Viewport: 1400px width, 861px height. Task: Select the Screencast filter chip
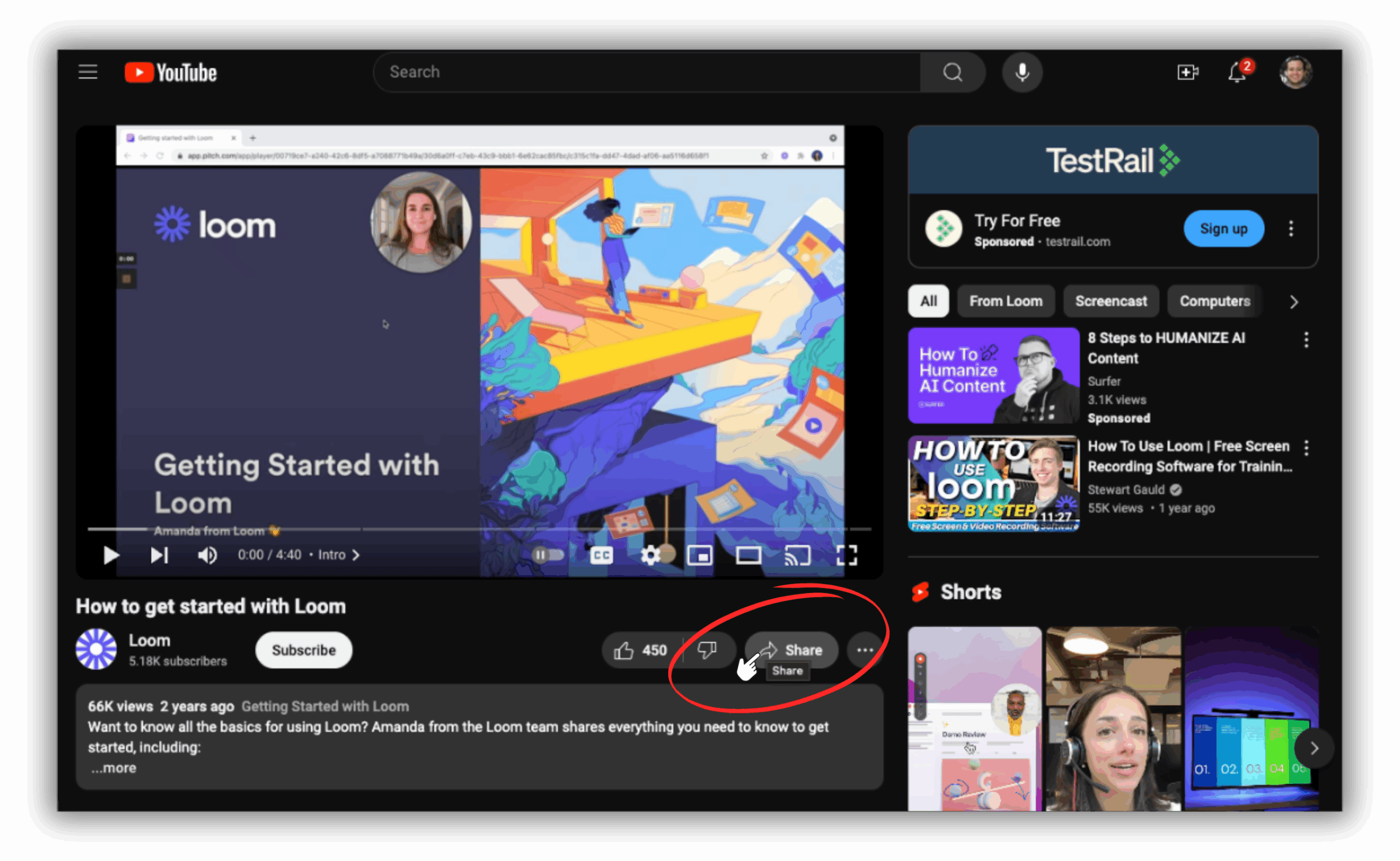(x=1111, y=301)
